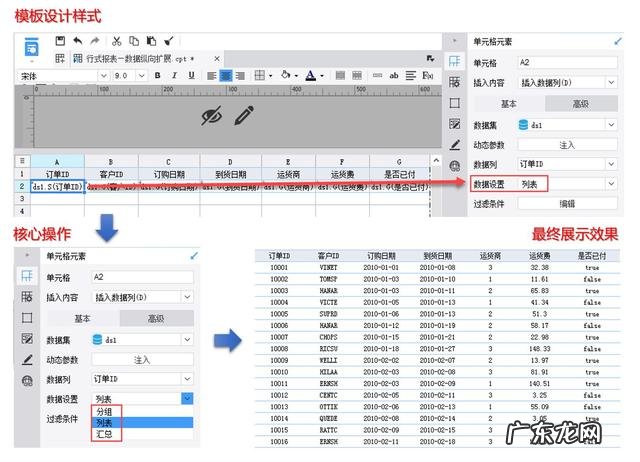Switch to 高级 tab in 模板设计样式 panel
The height and width of the screenshot is (462, 640).
click(x=581, y=104)
